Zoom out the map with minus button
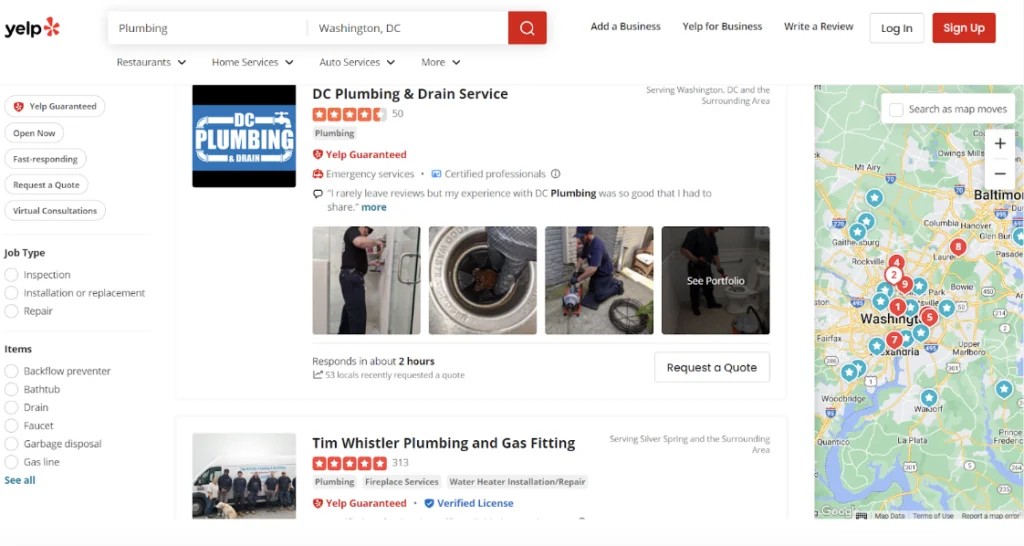Viewport: 1024px width, 546px height. (x=1000, y=174)
